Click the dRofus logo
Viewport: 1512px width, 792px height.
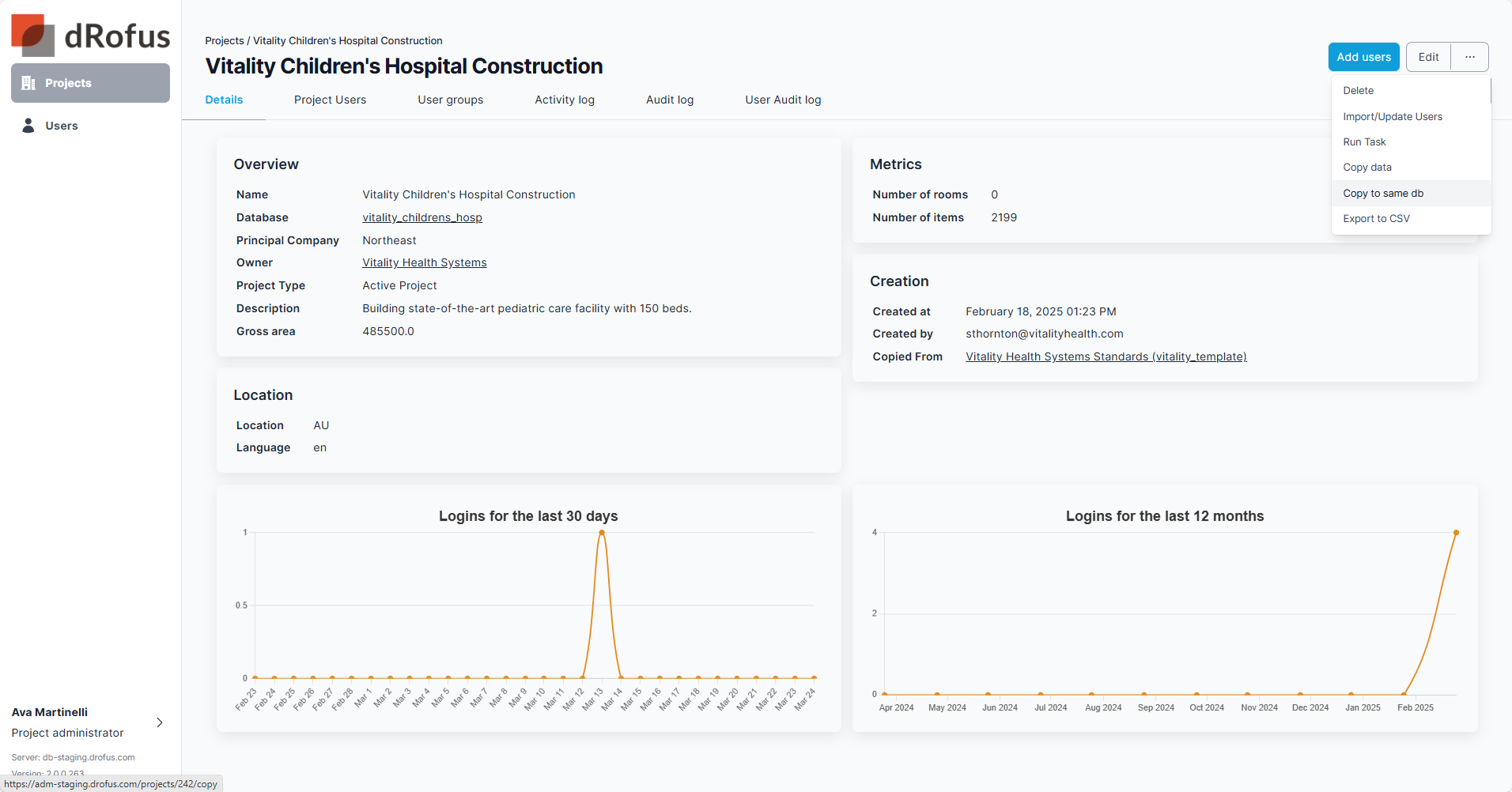tap(90, 36)
